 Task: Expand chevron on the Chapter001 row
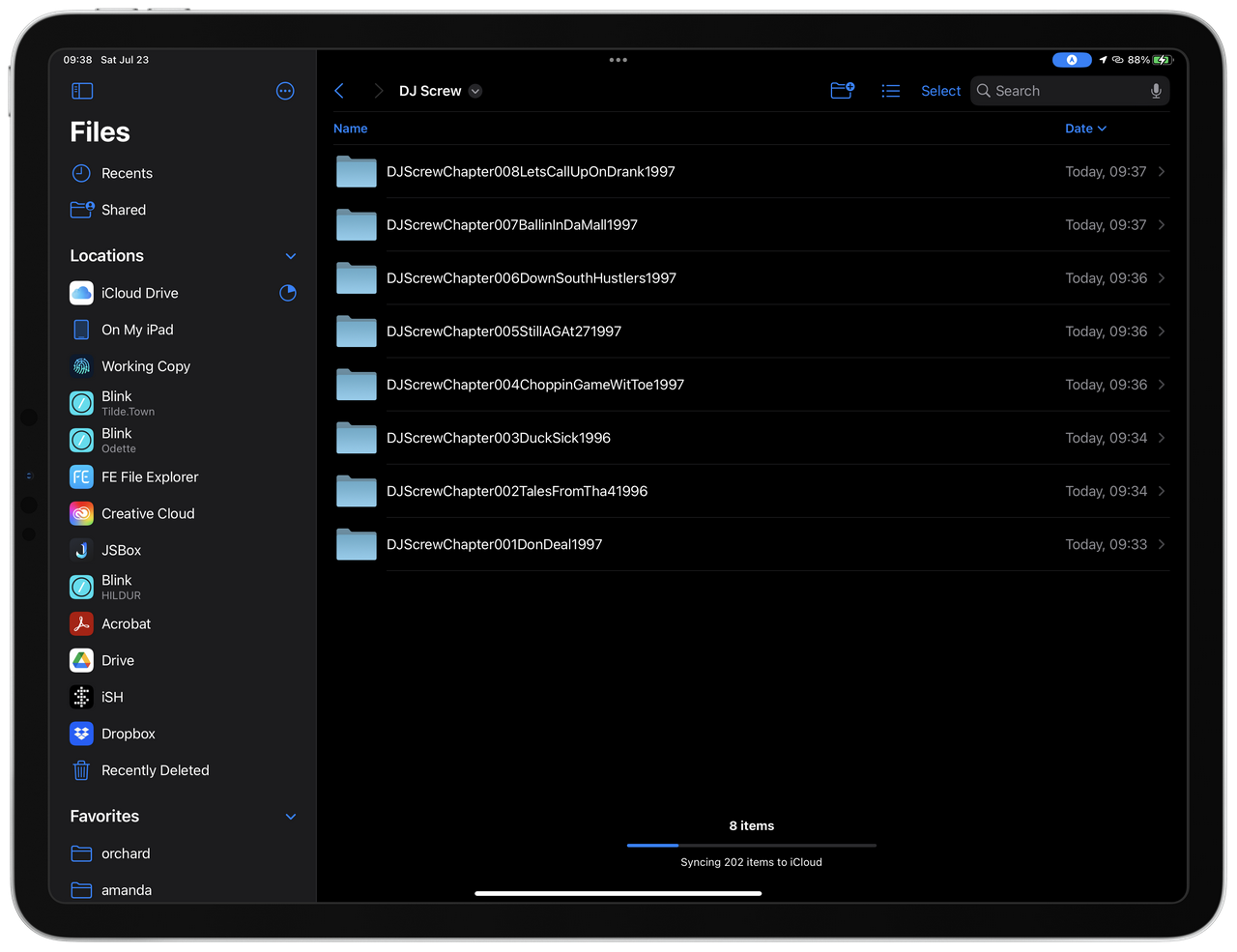(1162, 544)
